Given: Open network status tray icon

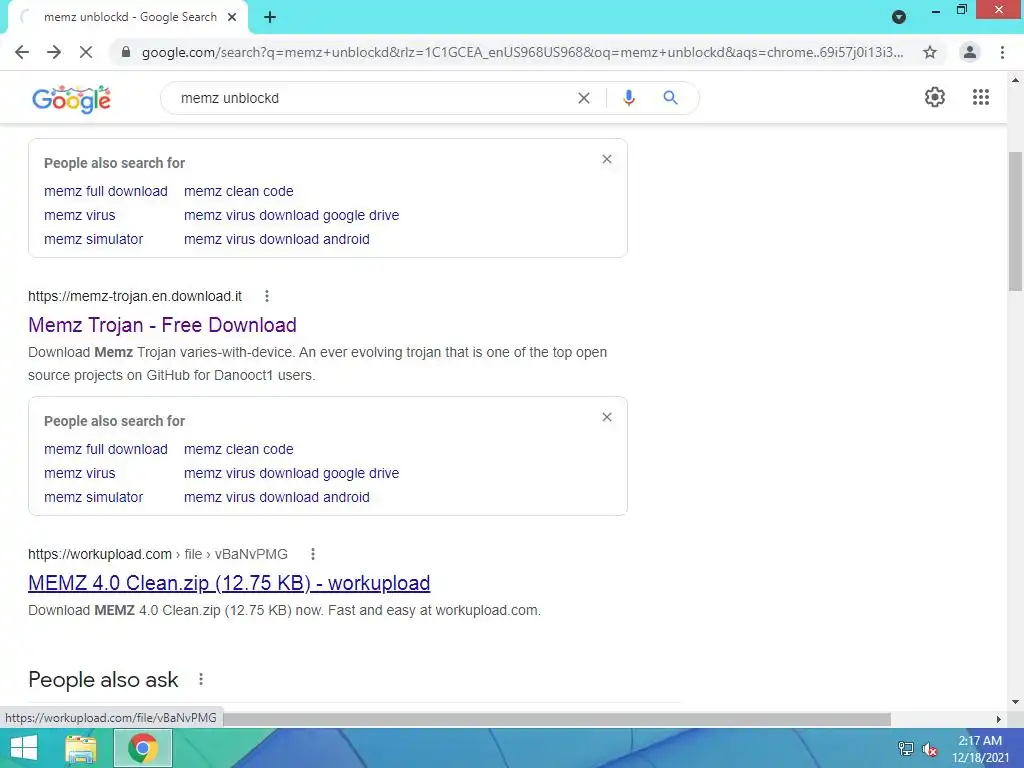Looking at the screenshot, I should click(x=906, y=749).
